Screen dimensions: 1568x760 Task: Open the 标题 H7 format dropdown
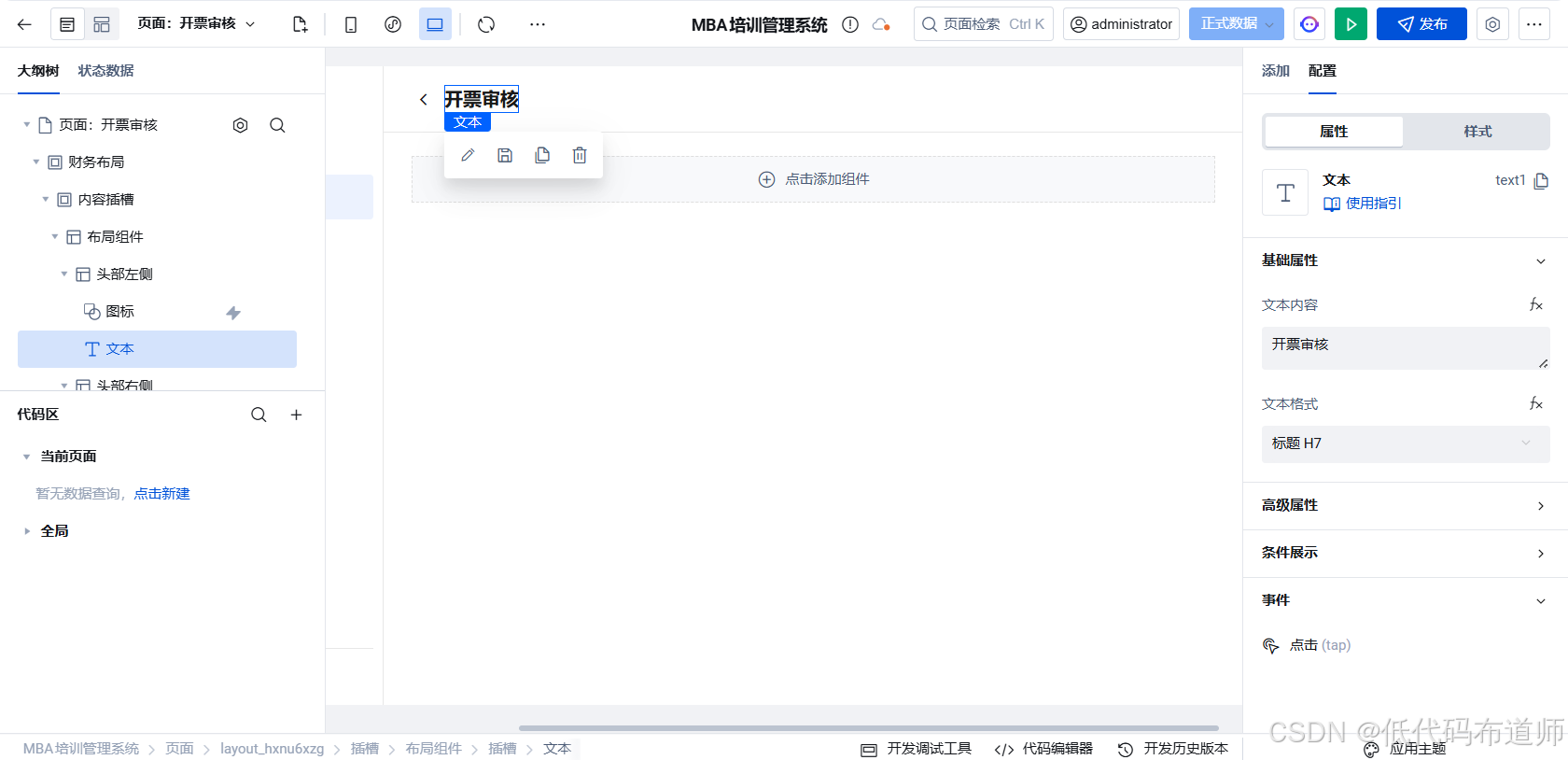[x=1406, y=443]
